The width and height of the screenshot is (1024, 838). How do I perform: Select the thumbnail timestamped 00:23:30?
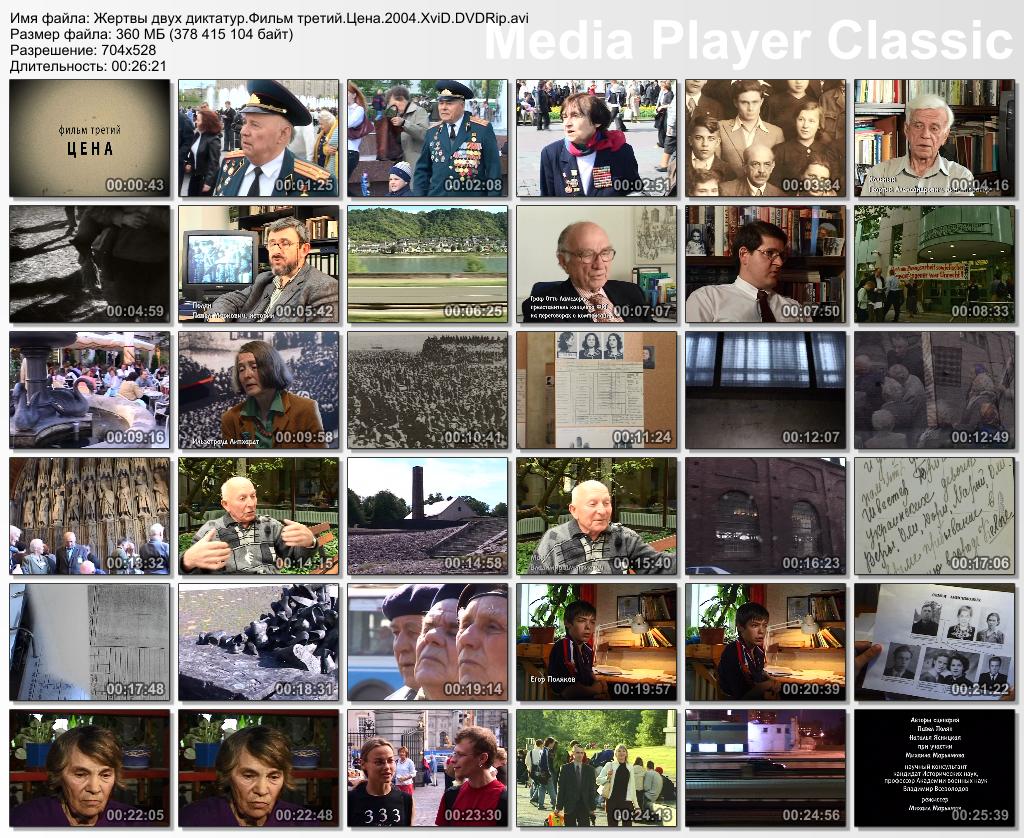click(x=427, y=768)
